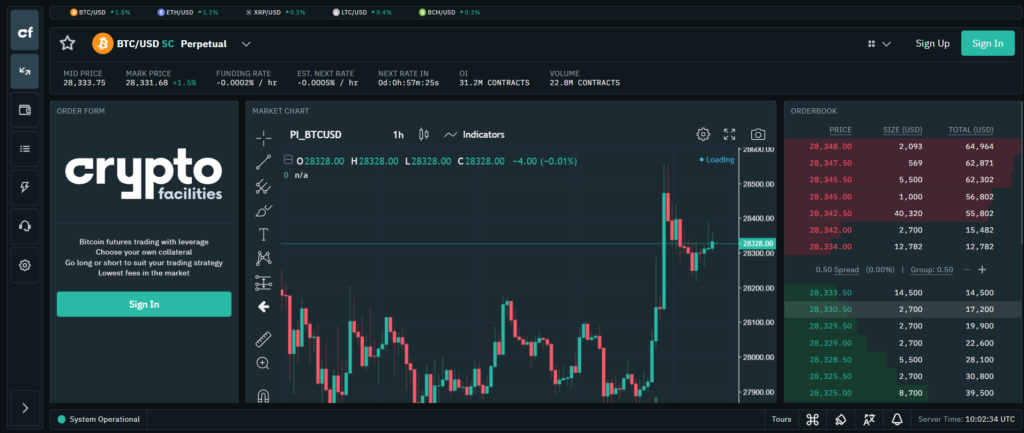Click the Sign In button in header

click(987, 43)
